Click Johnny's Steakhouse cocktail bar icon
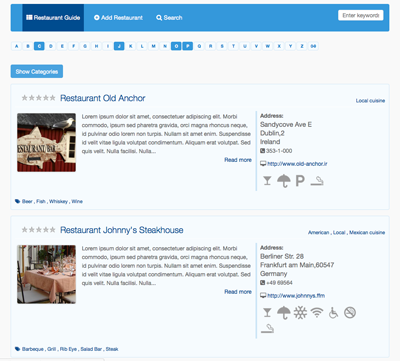 [267, 313]
